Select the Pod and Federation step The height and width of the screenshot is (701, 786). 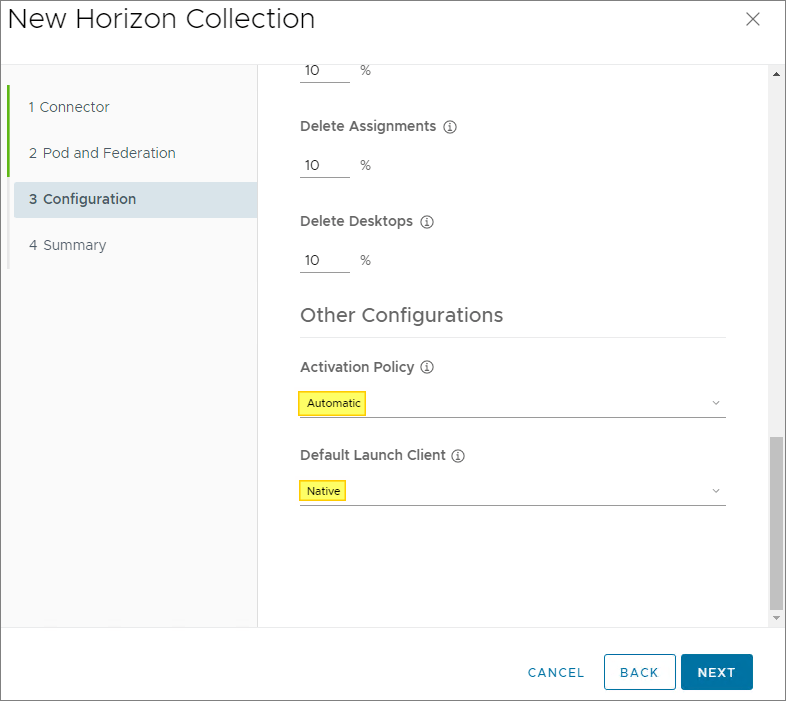102,153
